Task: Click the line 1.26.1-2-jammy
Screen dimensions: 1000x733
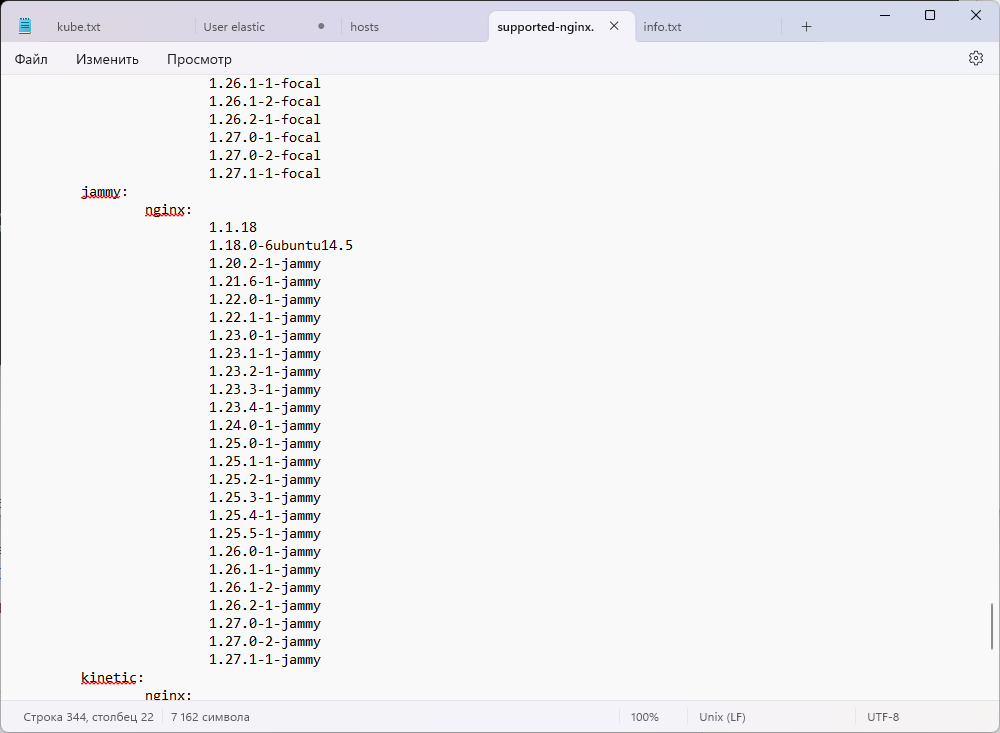Action: (x=265, y=588)
